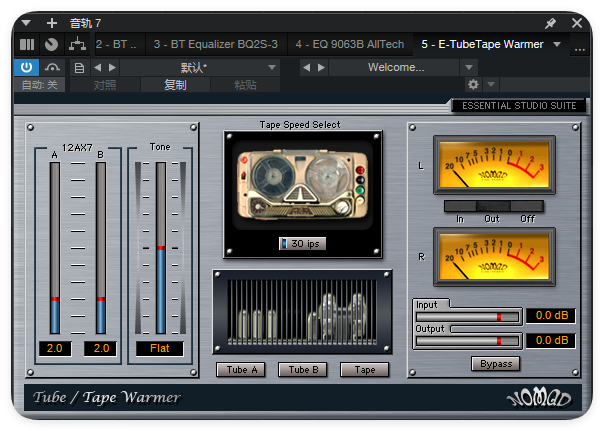Click the round macro knob icon
This screenshot has height=431, width=604.
[51, 45]
